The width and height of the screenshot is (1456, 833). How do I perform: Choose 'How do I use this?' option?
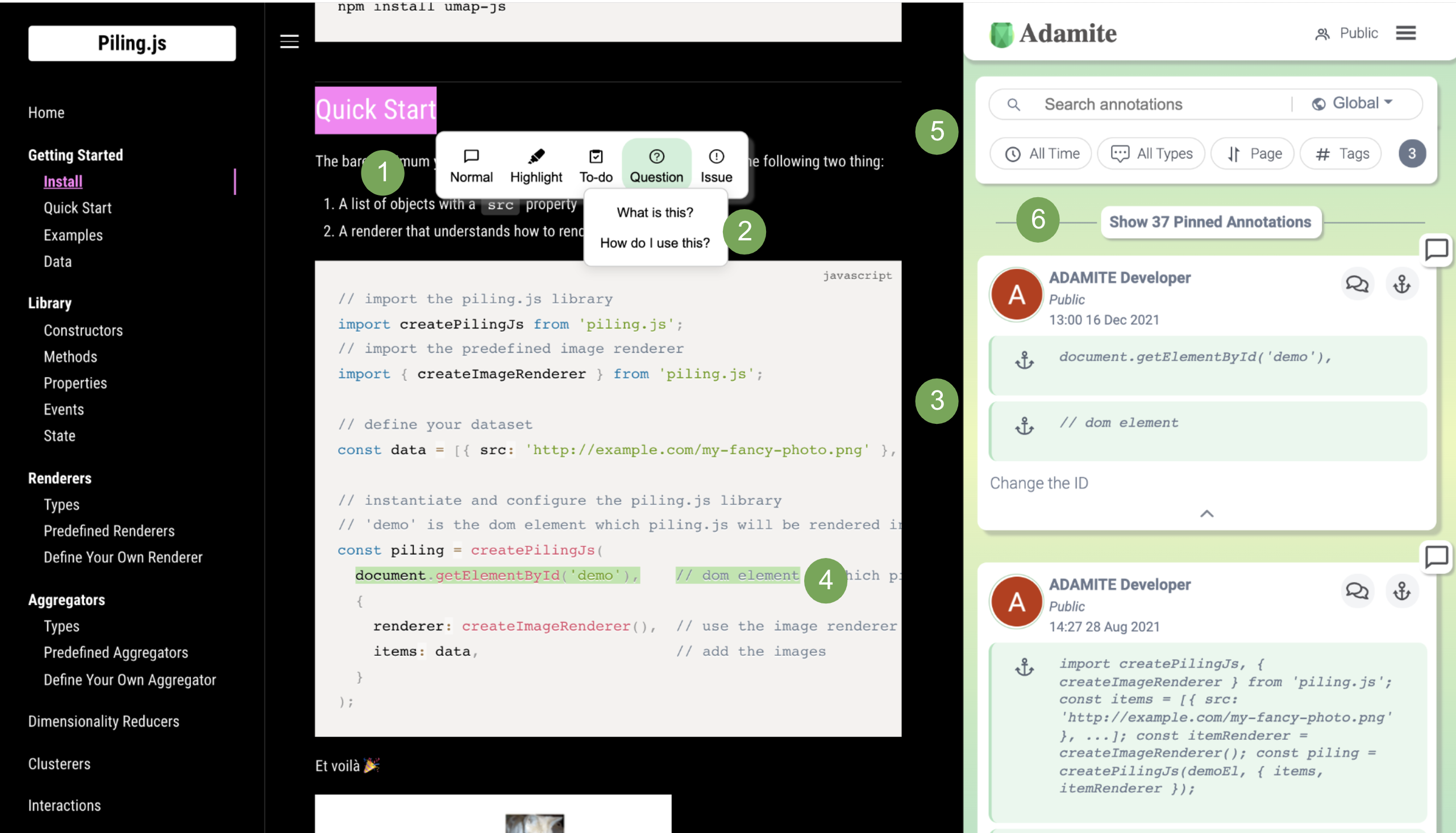655,243
